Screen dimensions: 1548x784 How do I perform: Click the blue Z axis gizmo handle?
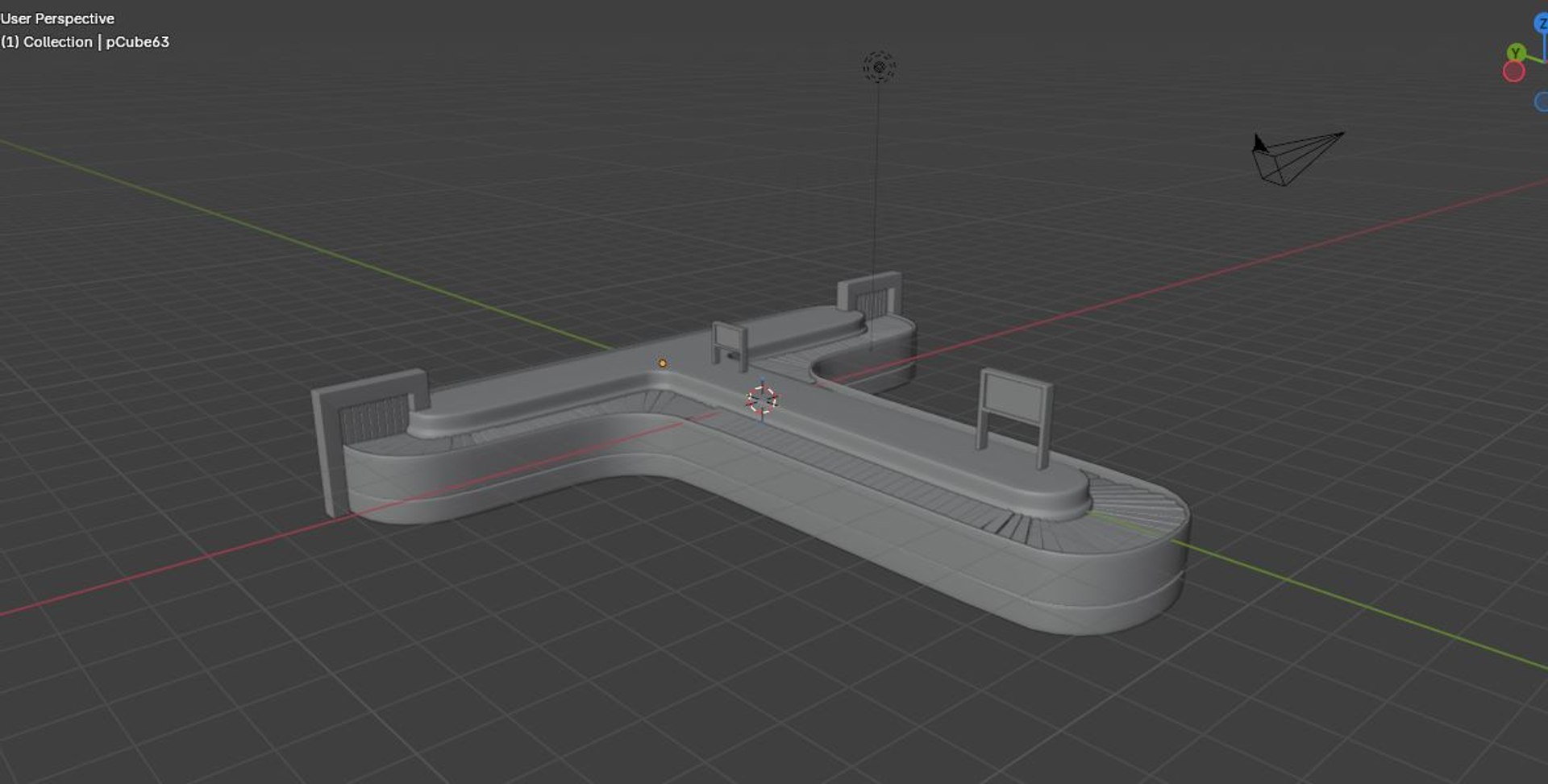coord(1541,24)
